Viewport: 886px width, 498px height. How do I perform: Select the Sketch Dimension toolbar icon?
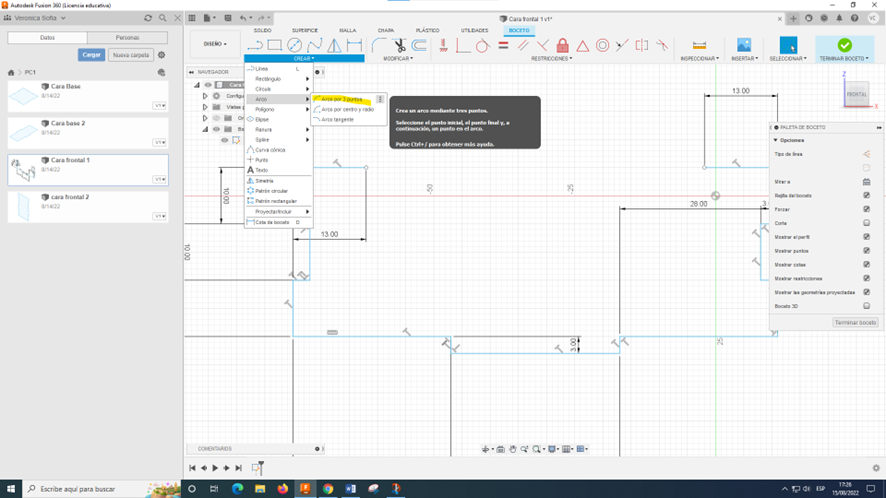(354, 45)
